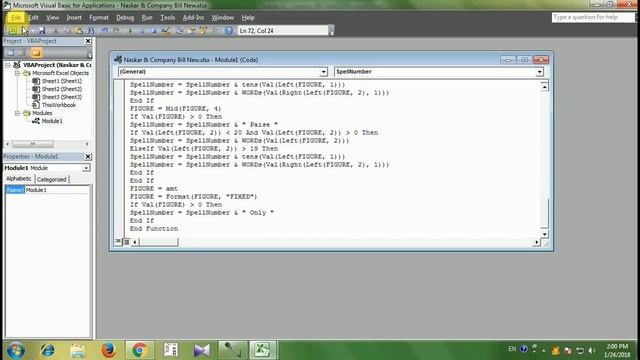This screenshot has width=640, height=360.
Task: Collapse the Modules folder node
Action: (x=17, y=113)
